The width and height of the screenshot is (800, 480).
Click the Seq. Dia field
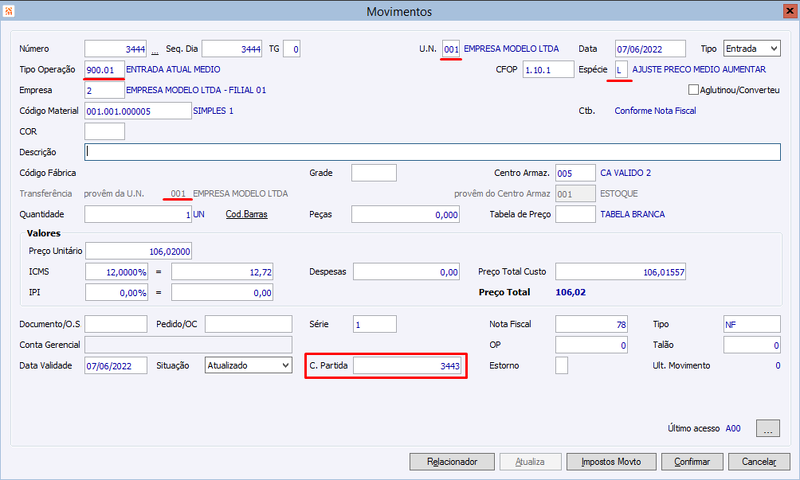click(x=232, y=48)
